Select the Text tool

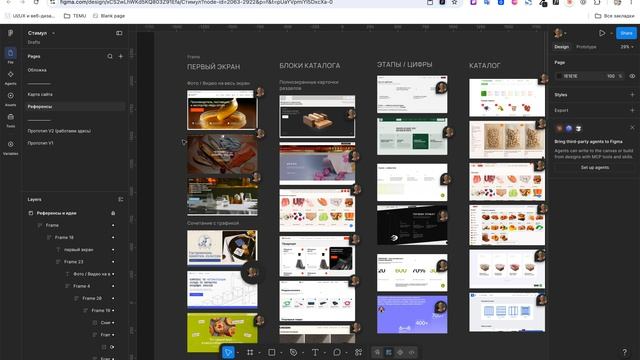(x=315, y=352)
